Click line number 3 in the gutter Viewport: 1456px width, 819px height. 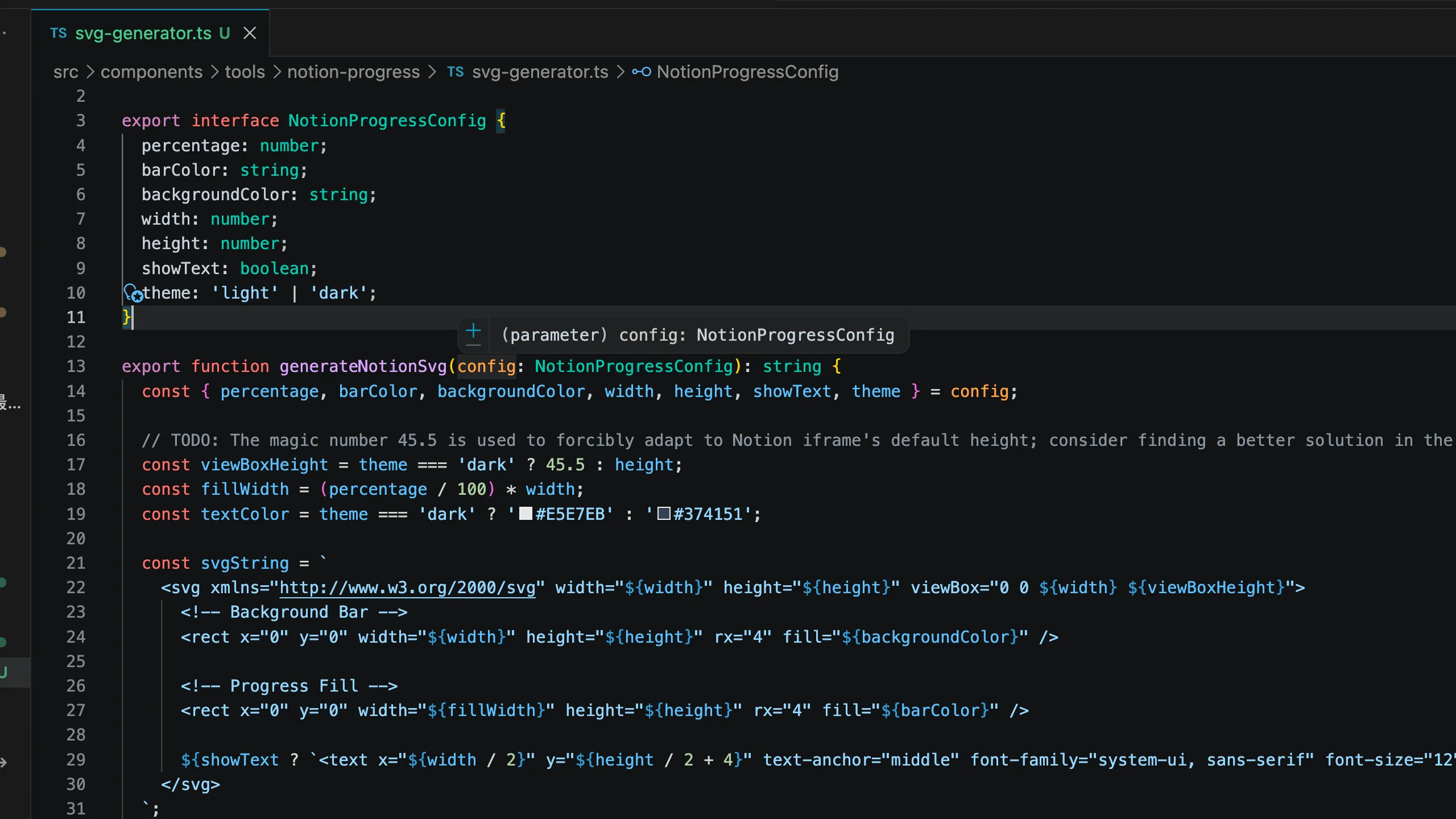pyautogui.click(x=81, y=121)
